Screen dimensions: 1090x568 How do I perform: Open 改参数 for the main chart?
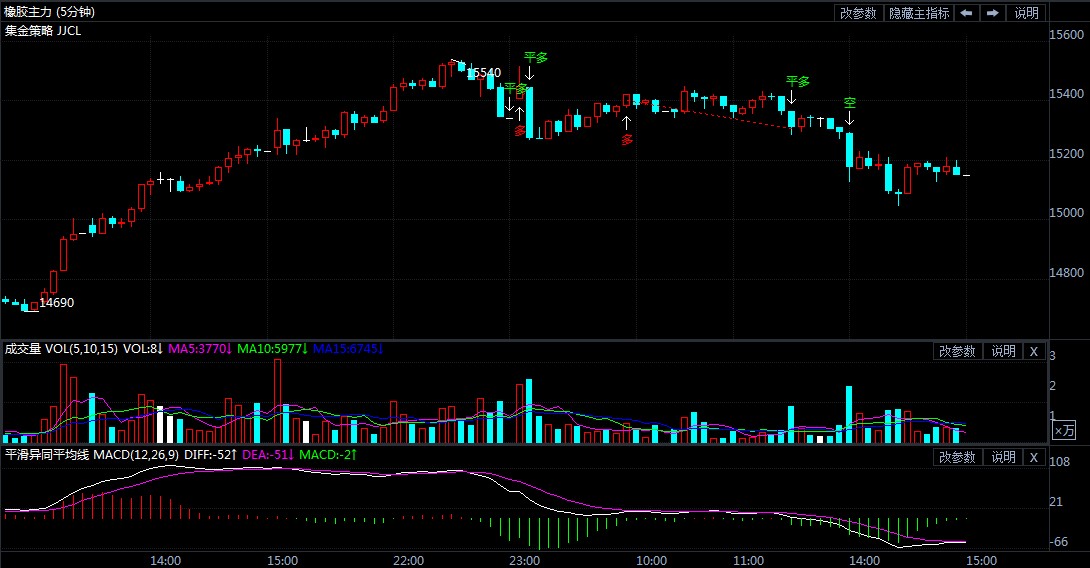(858, 13)
